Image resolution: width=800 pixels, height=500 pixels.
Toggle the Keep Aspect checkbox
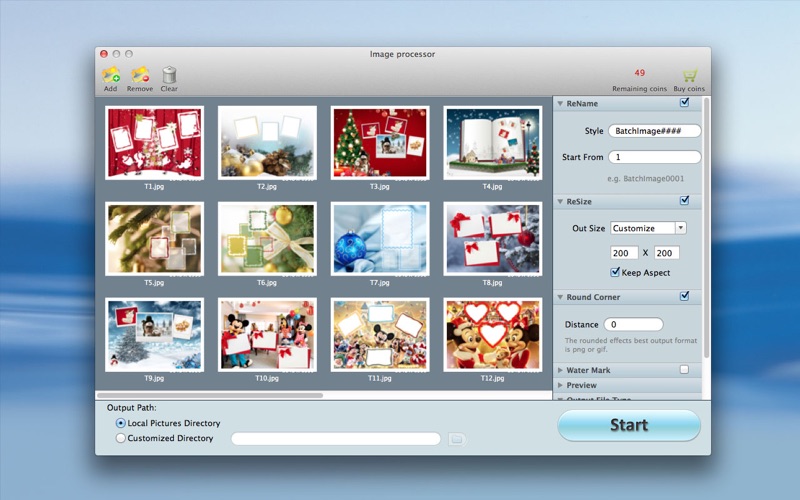[x=615, y=272]
